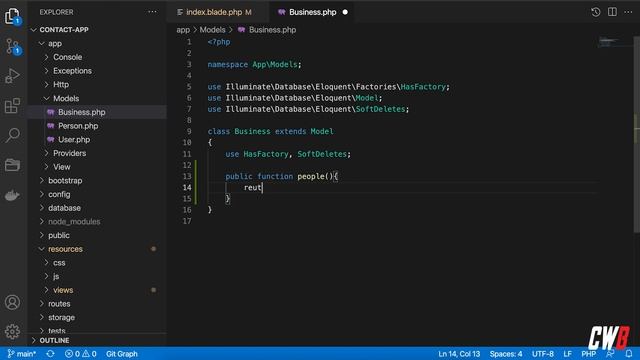Open Person.php in the file tree
Image resolution: width=640 pixels, height=360 pixels.
[x=78, y=126]
